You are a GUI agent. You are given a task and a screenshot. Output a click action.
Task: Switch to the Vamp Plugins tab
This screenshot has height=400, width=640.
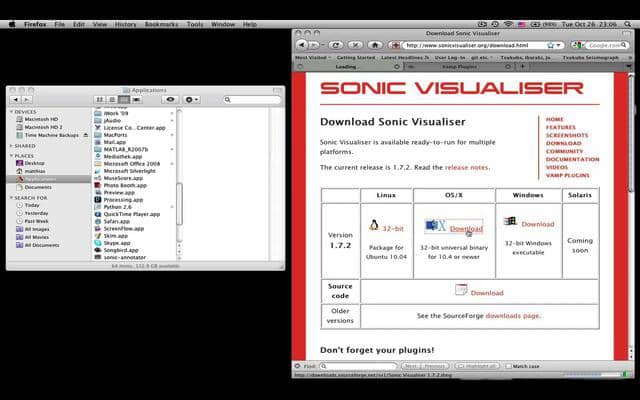pos(459,67)
